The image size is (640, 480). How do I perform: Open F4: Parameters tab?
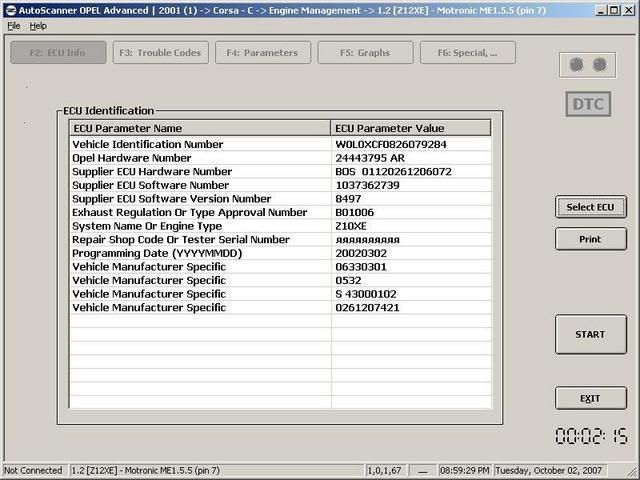(263, 53)
